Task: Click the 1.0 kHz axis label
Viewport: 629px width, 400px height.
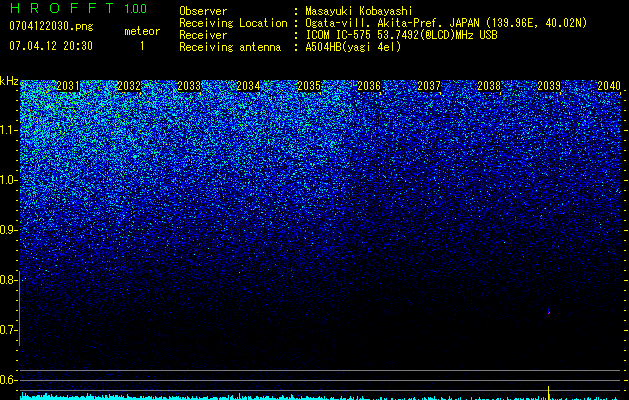Action: 9,180
